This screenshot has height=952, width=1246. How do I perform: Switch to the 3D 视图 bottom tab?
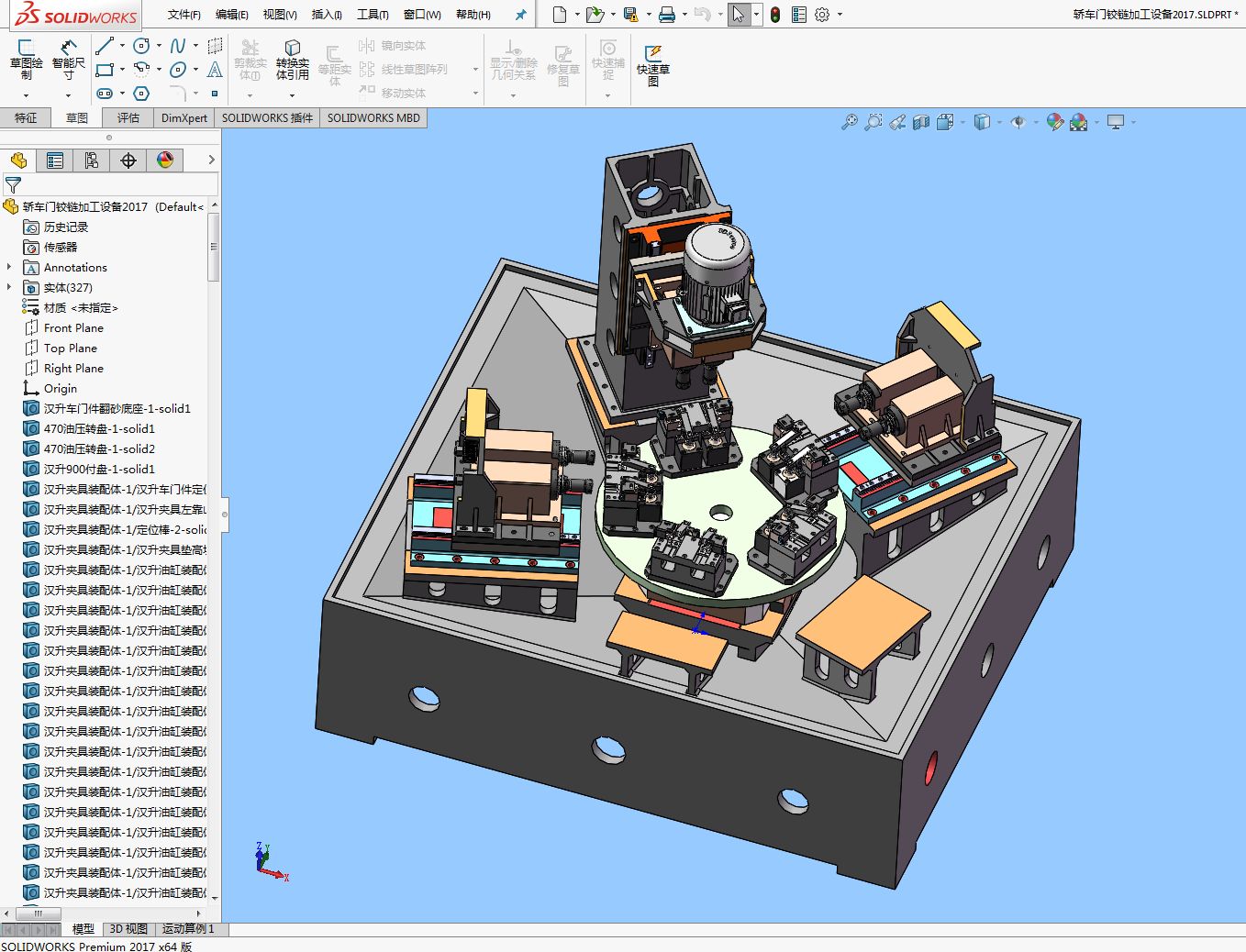click(128, 929)
